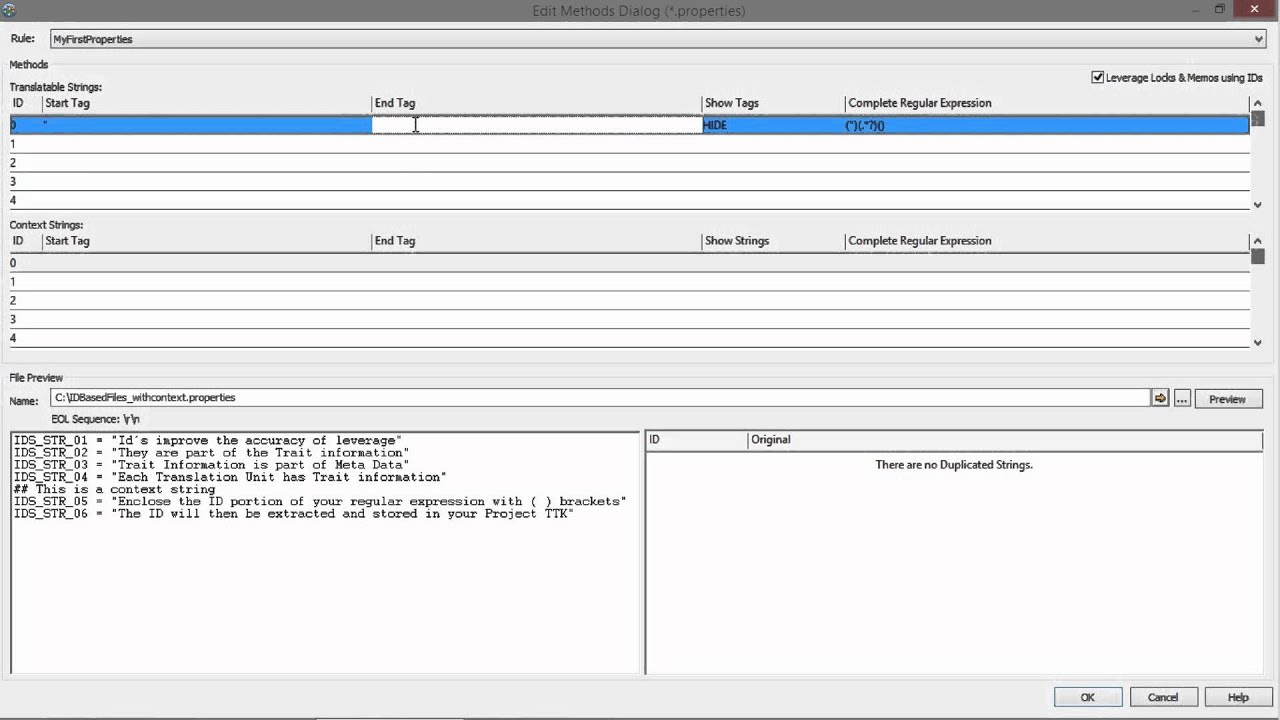The width and height of the screenshot is (1280, 720).
Task: Click the IDS_STR_01 line in file preview
Action: (x=207, y=441)
